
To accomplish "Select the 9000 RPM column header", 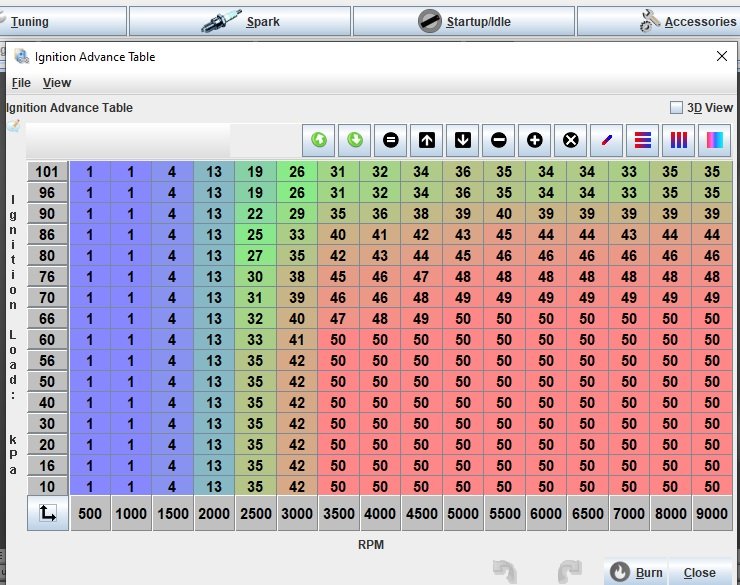I will click(x=711, y=514).
